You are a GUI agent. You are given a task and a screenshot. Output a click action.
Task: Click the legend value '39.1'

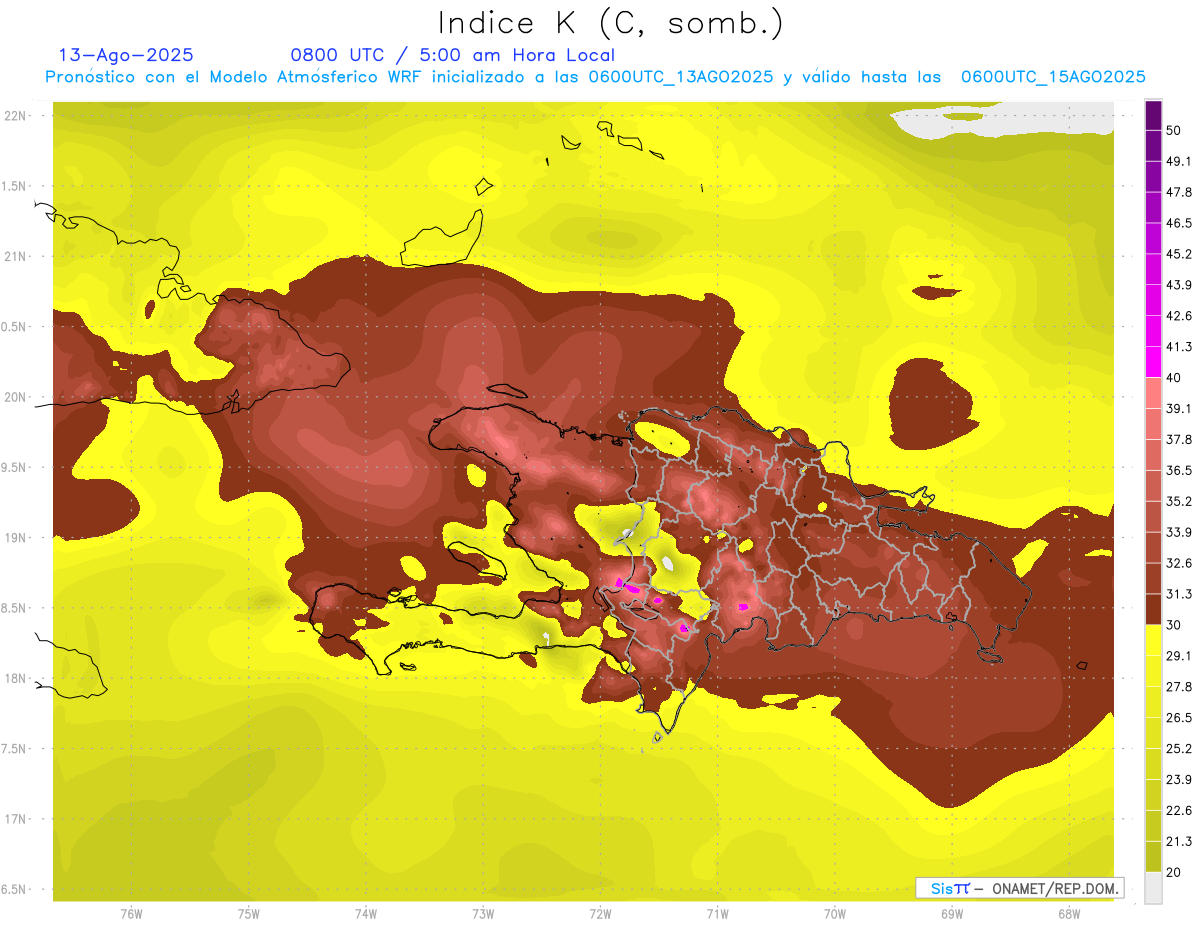click(1179, 409)
